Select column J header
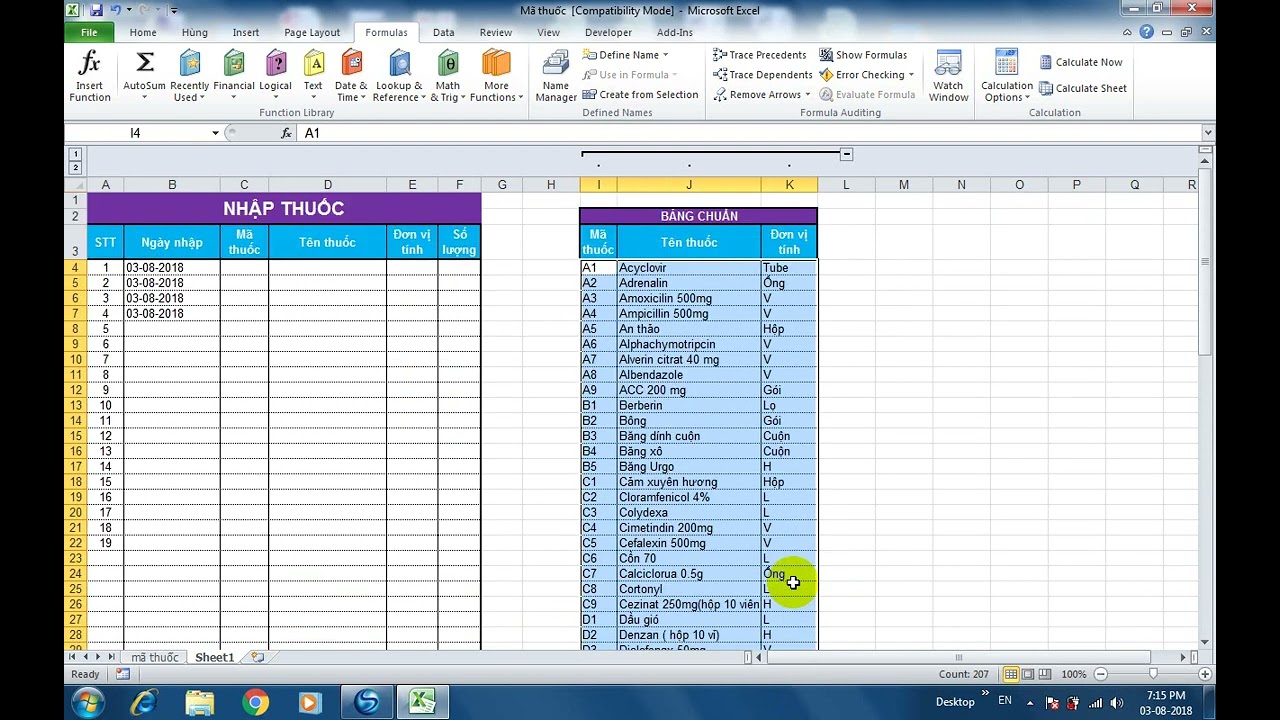 pos(689,184)
